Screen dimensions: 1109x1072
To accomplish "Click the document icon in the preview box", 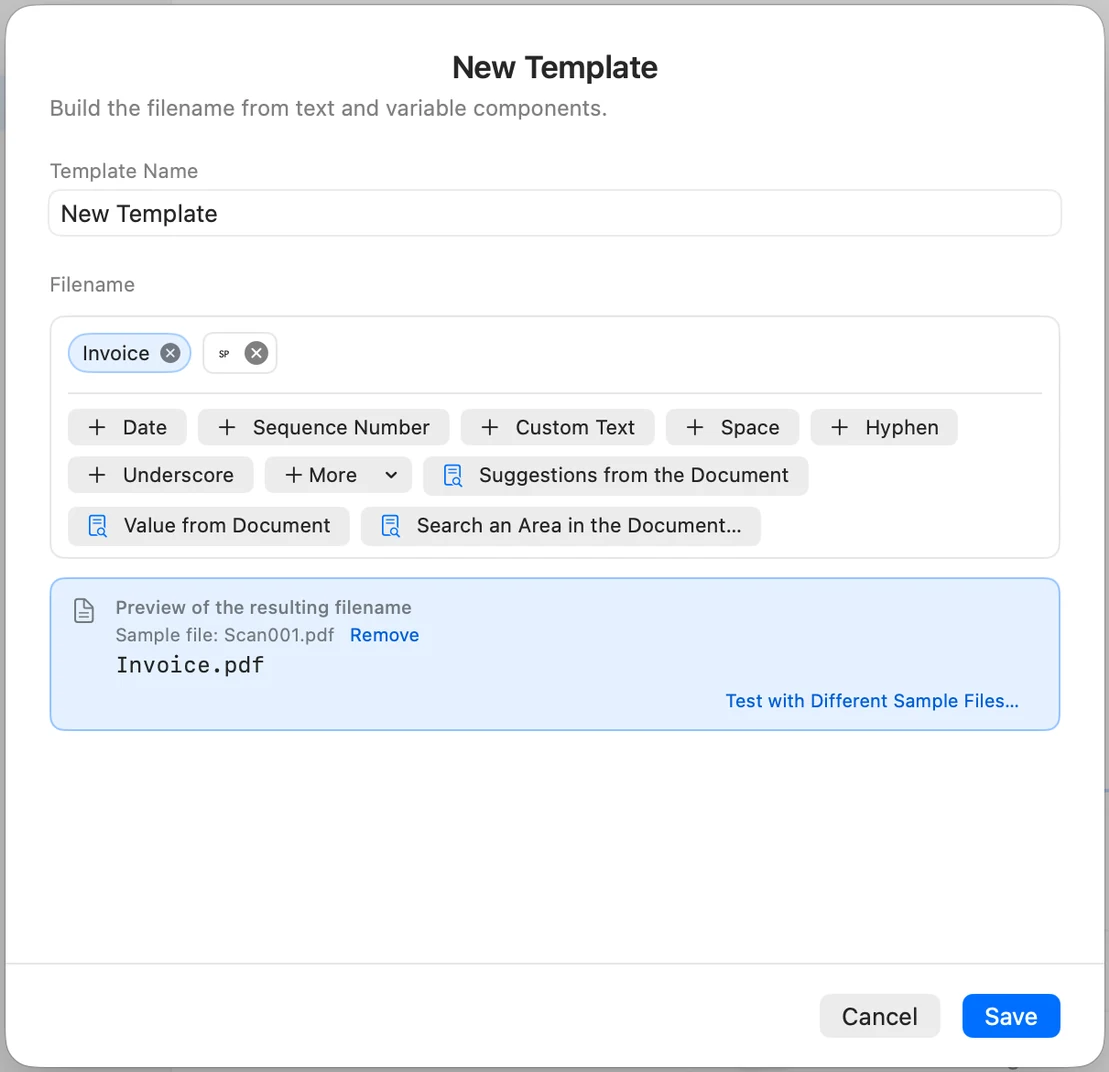I will (x=84, y=610).
